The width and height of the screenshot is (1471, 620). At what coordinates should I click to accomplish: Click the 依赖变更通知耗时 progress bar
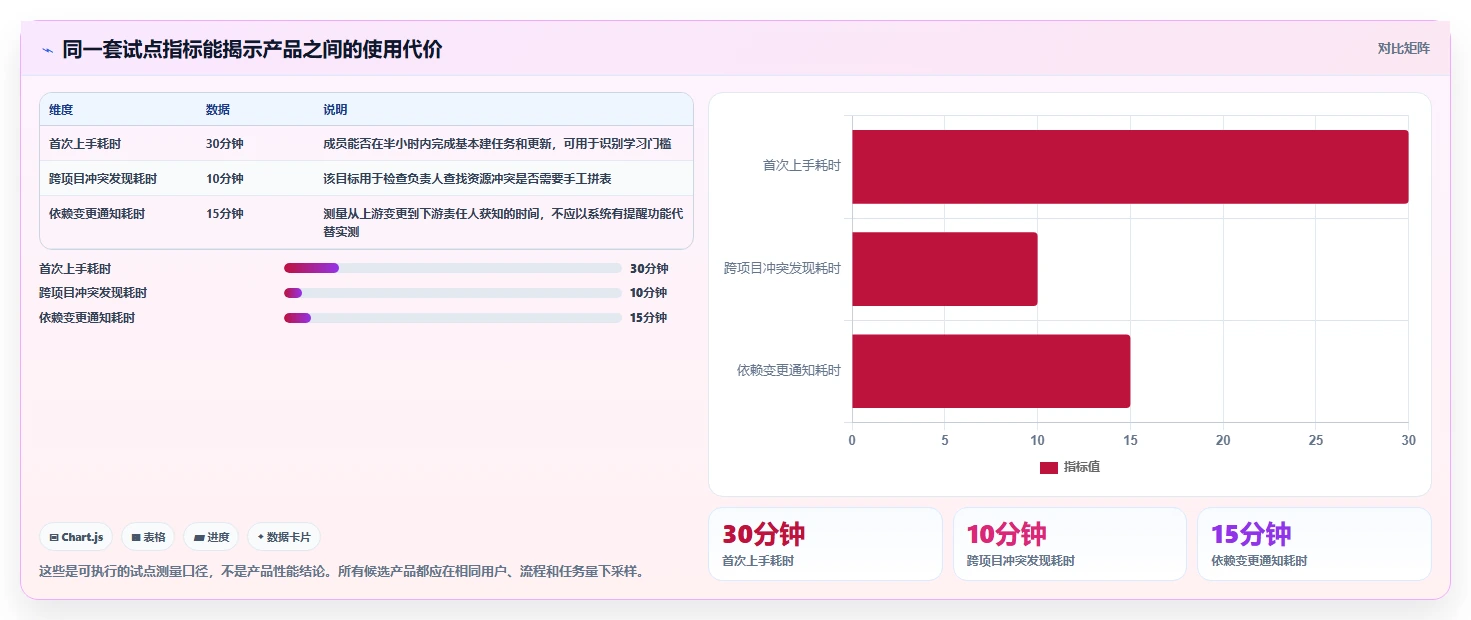tap(453, 318)
